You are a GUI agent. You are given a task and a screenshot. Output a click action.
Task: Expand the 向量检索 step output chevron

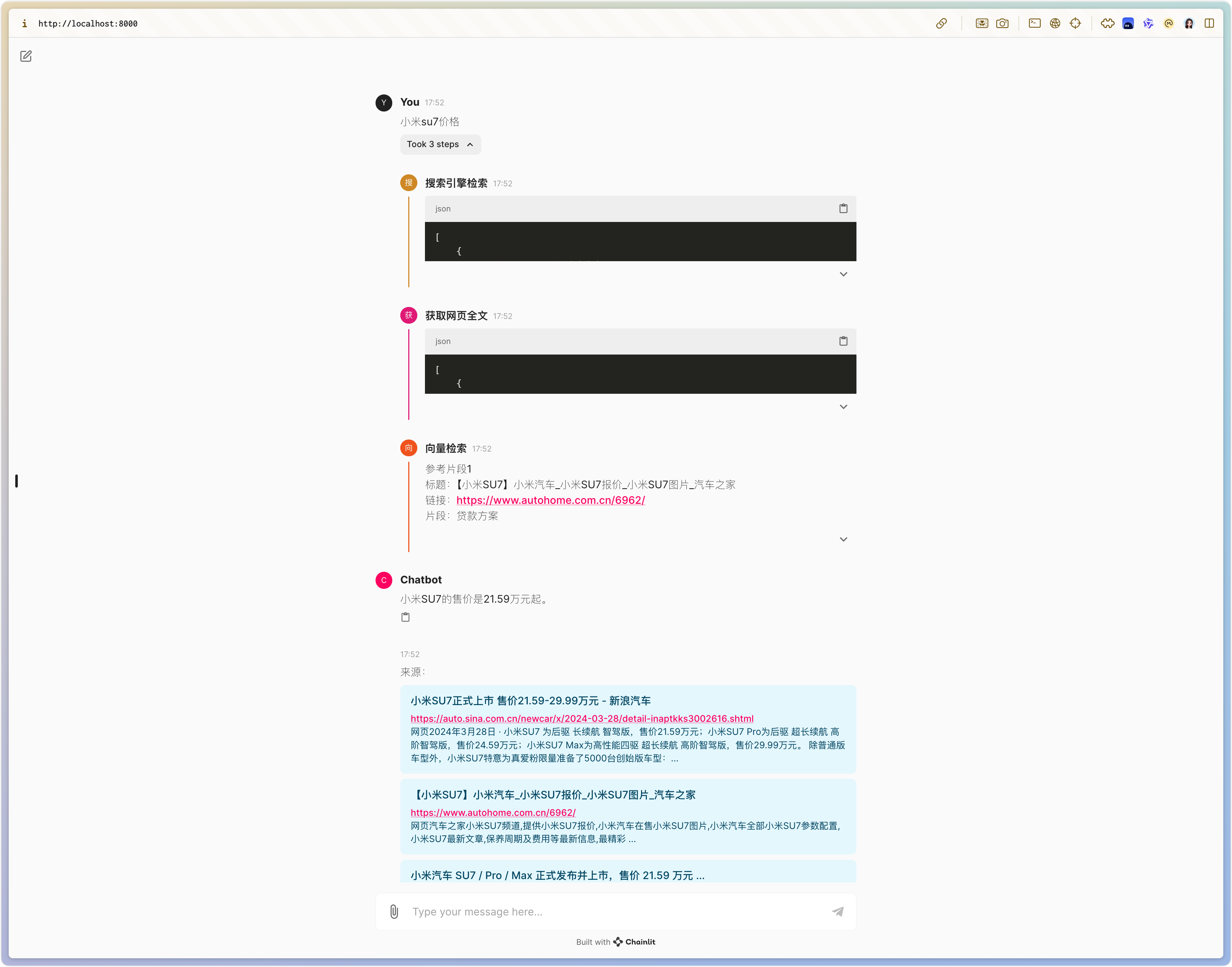tap(843, 539)
